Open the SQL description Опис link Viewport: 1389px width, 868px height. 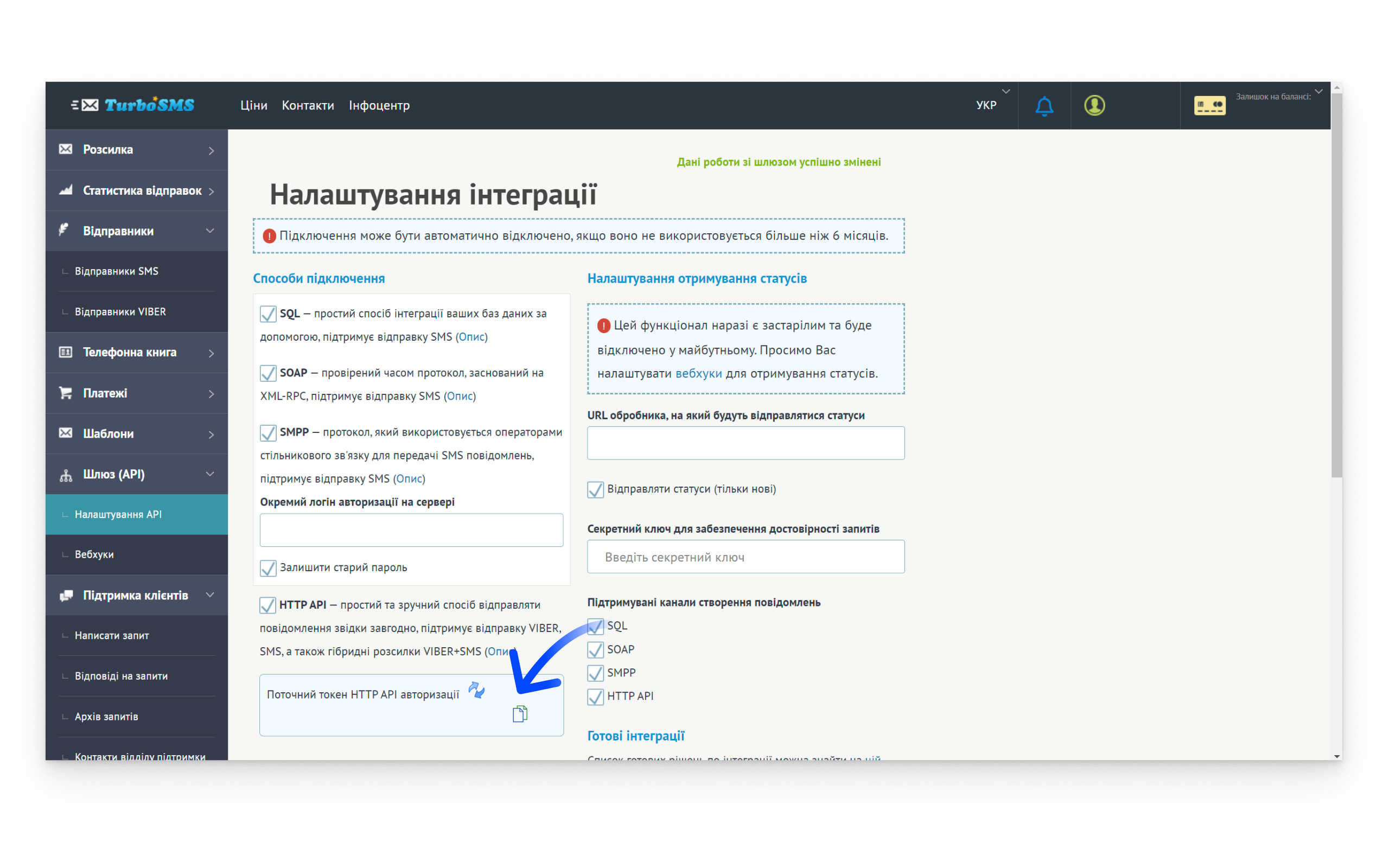[472, 337]
